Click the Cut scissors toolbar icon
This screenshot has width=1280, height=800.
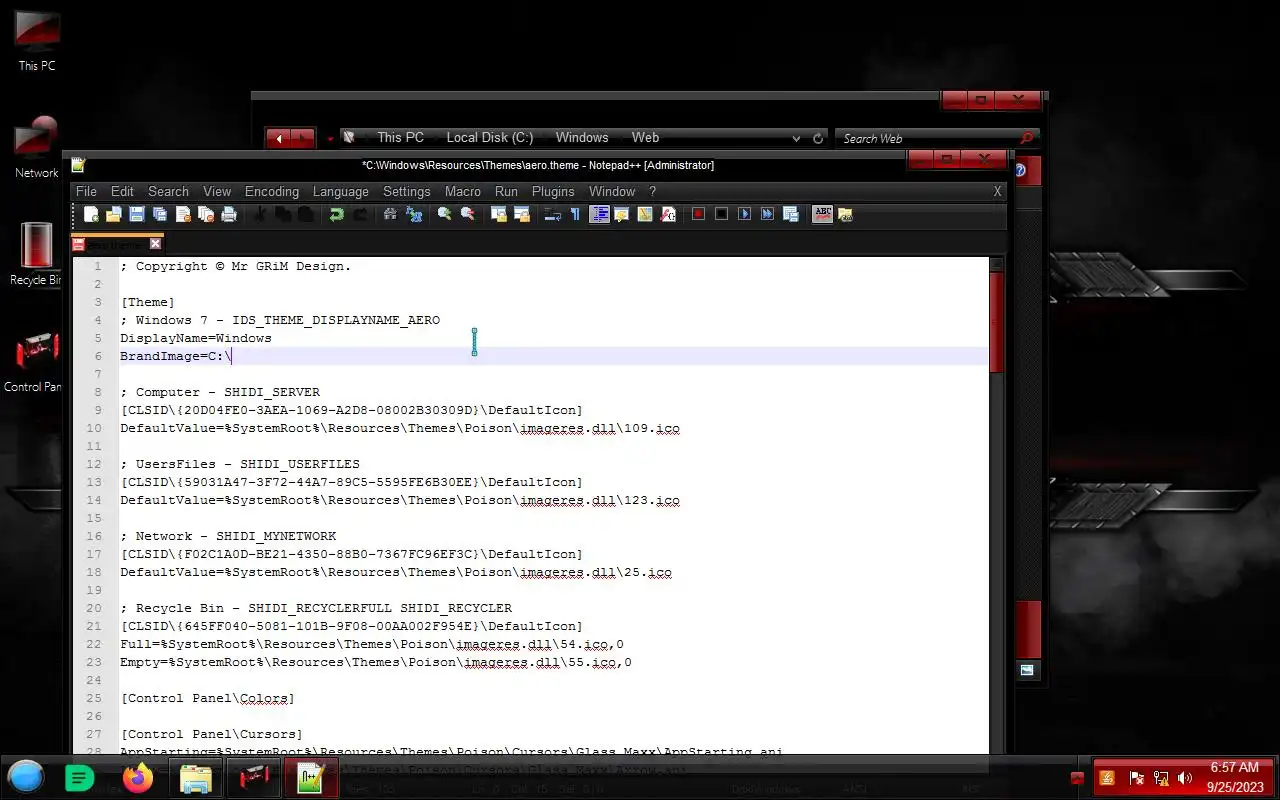click(260, 214)
